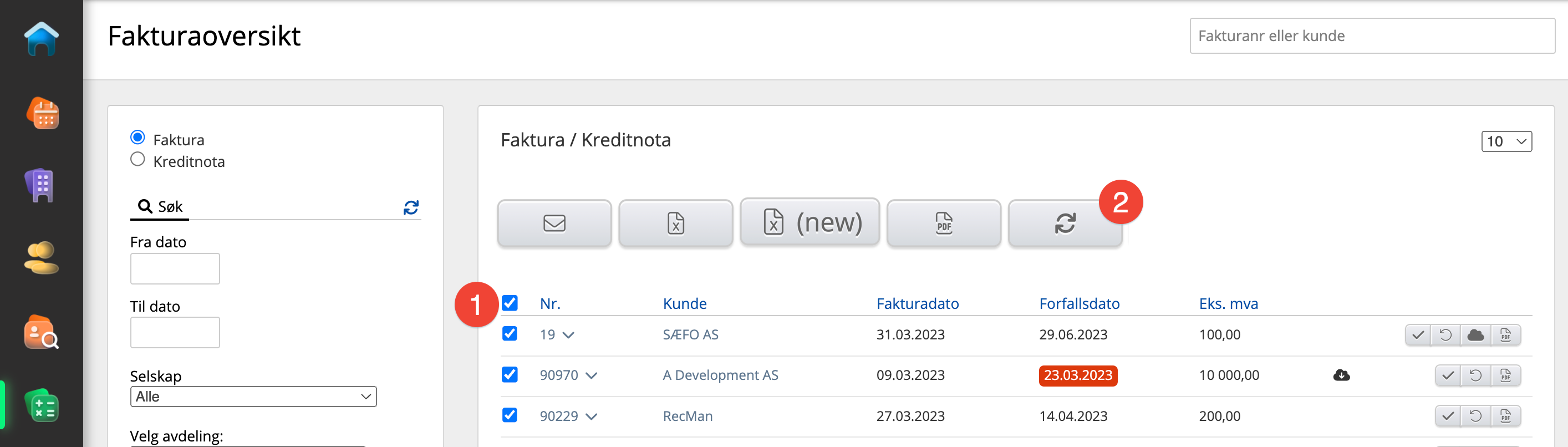Expand invoice 19 row chevron
Image resolution: width=1568 pixels, height=447 pixels.
pos(568,335)
